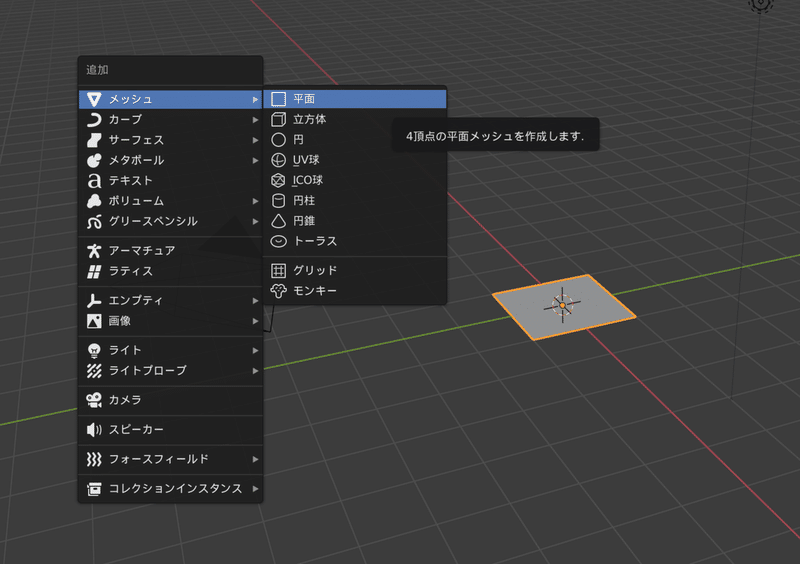Click the 円 circle icon

[x=278, y=139]
